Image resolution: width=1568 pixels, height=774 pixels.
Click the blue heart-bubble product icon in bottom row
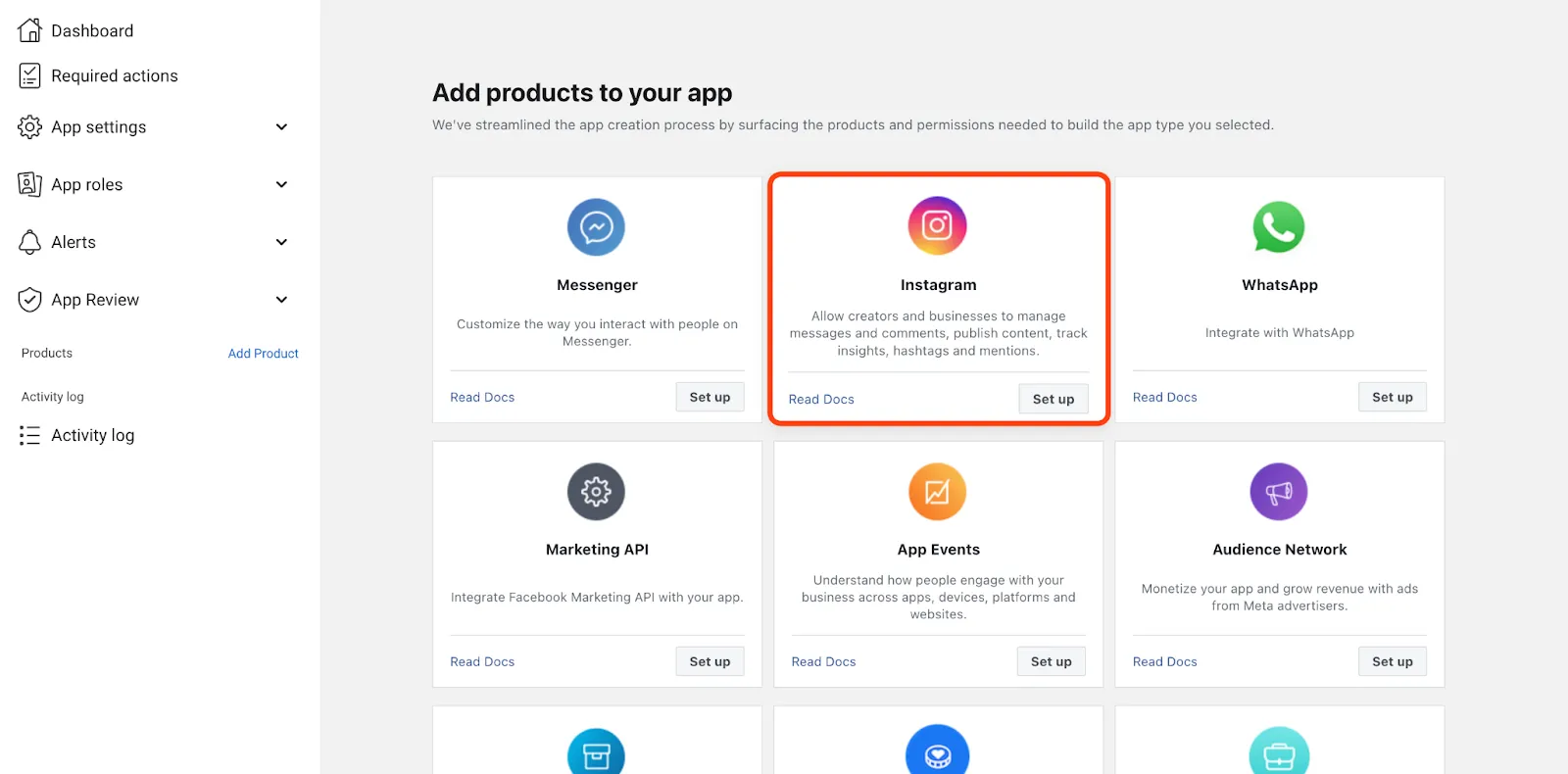938,751
